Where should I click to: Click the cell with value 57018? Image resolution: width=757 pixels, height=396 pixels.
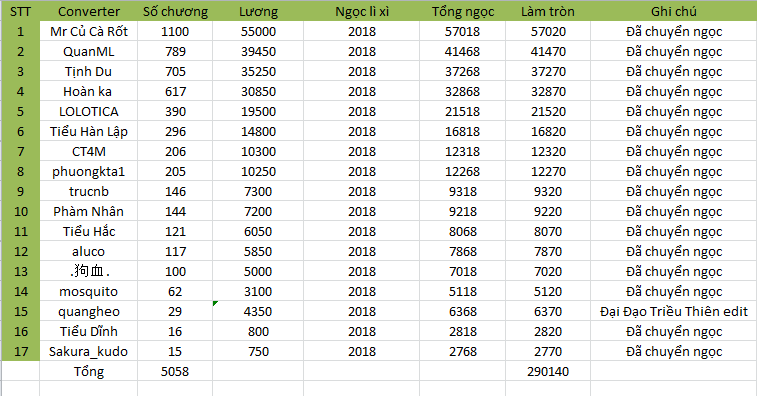point(462,31)
